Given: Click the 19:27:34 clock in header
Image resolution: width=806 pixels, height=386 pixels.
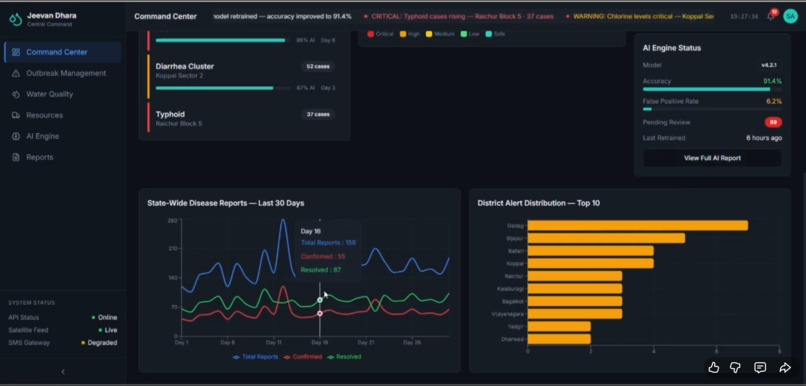Looking at the screenshot, I should (x=744, y=16).
